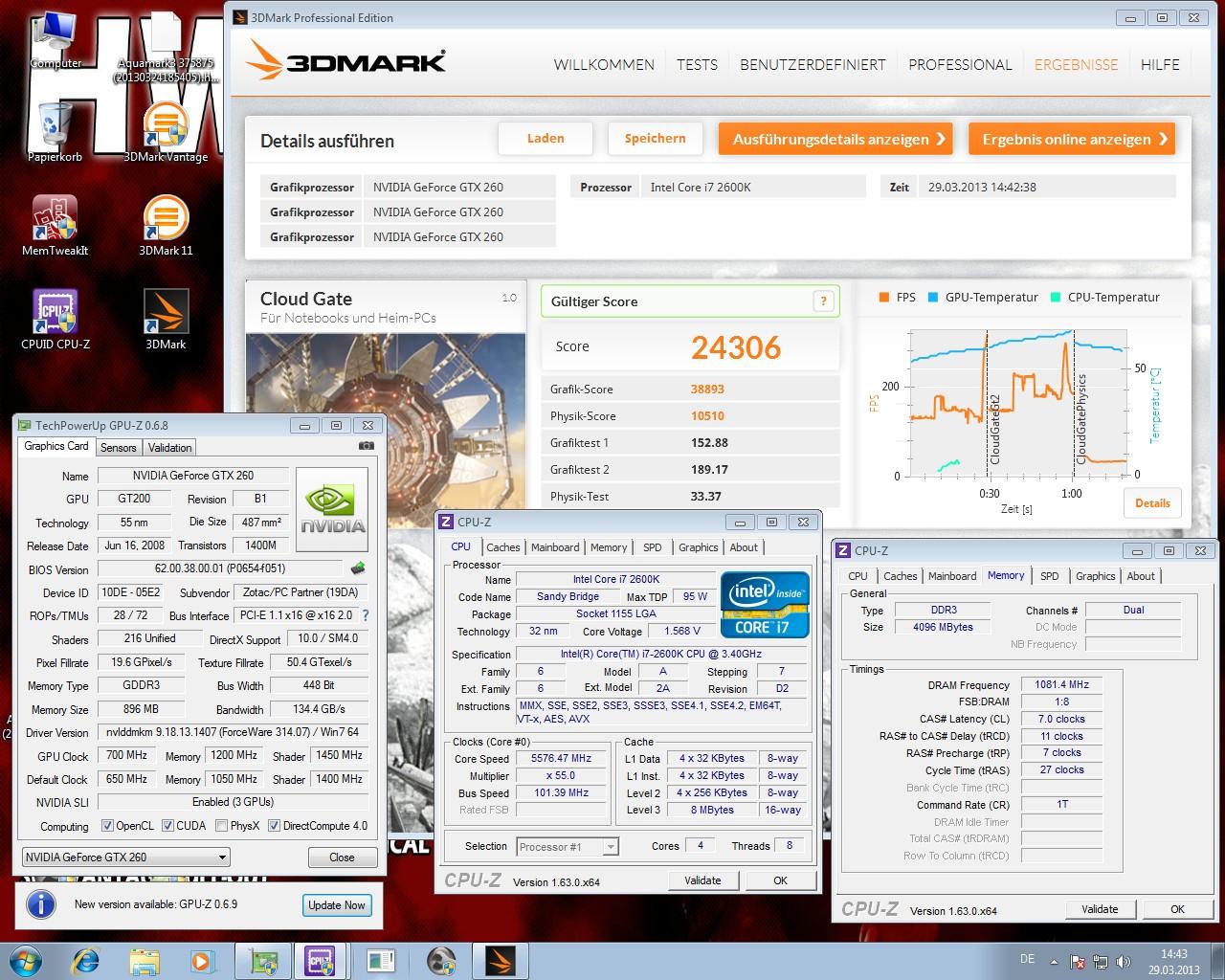This screenshot has height=980, width=1225.
Task: Click the GPU-Z Name field NVIDIA GeForce GTX 260
Action: (191, 476)
